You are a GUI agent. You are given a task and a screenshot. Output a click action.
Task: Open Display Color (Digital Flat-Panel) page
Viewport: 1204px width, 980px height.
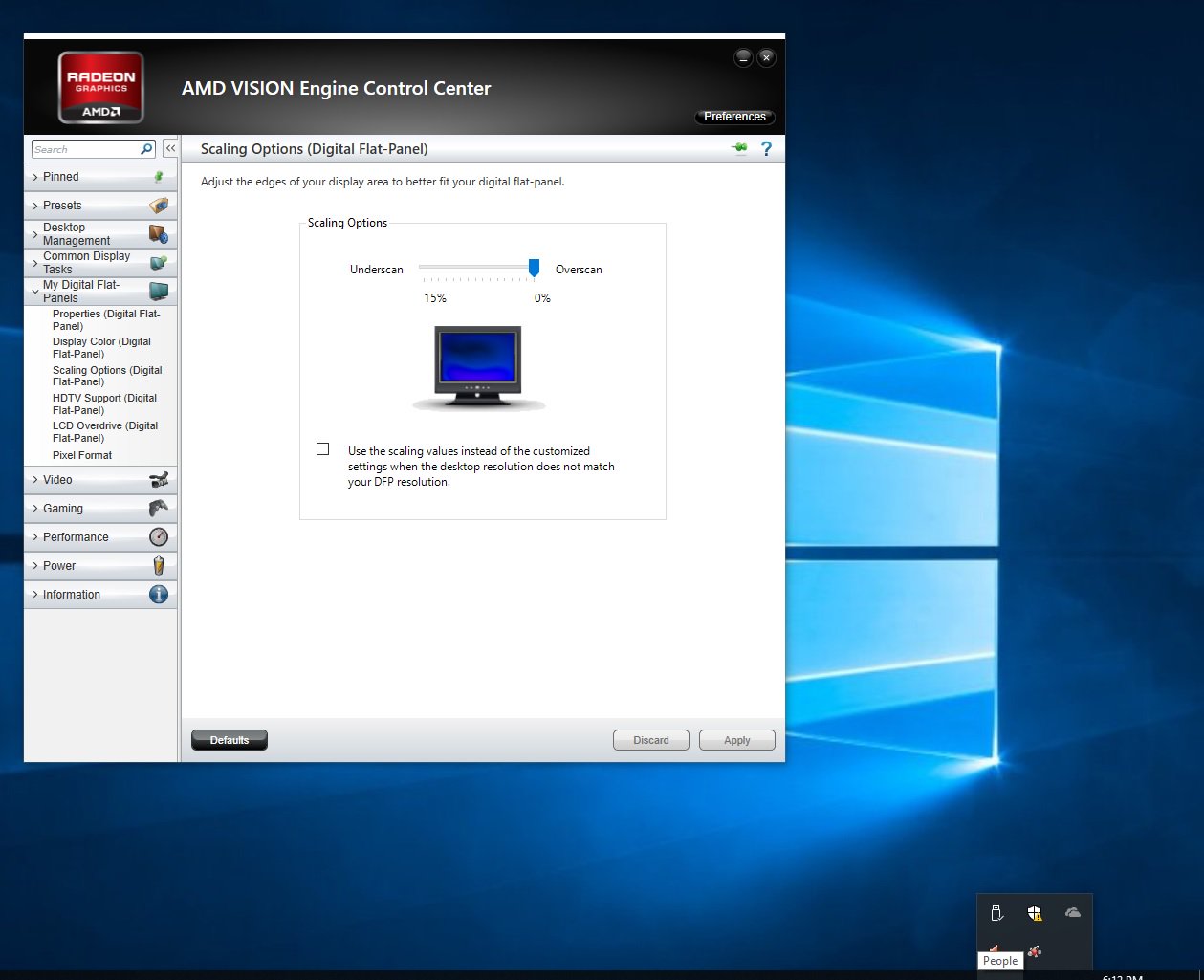coord(101,348)
